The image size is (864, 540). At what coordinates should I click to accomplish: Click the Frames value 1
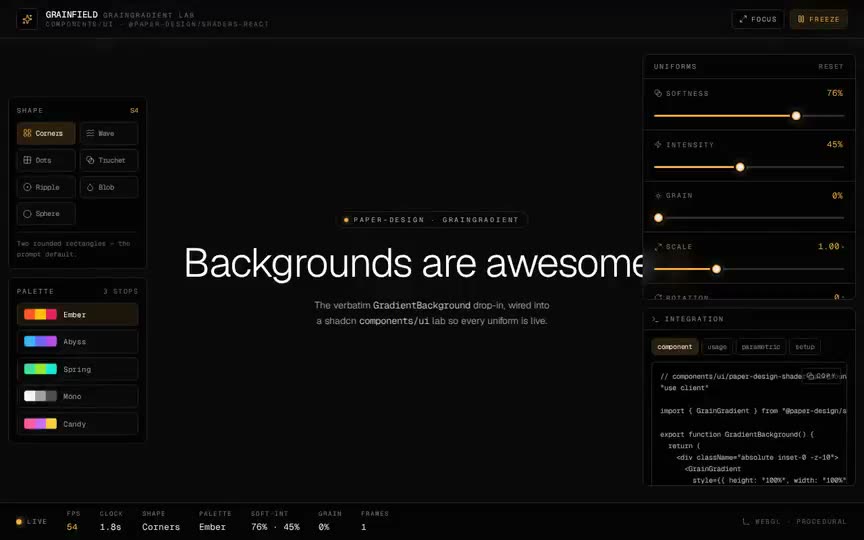click(364, 527)
